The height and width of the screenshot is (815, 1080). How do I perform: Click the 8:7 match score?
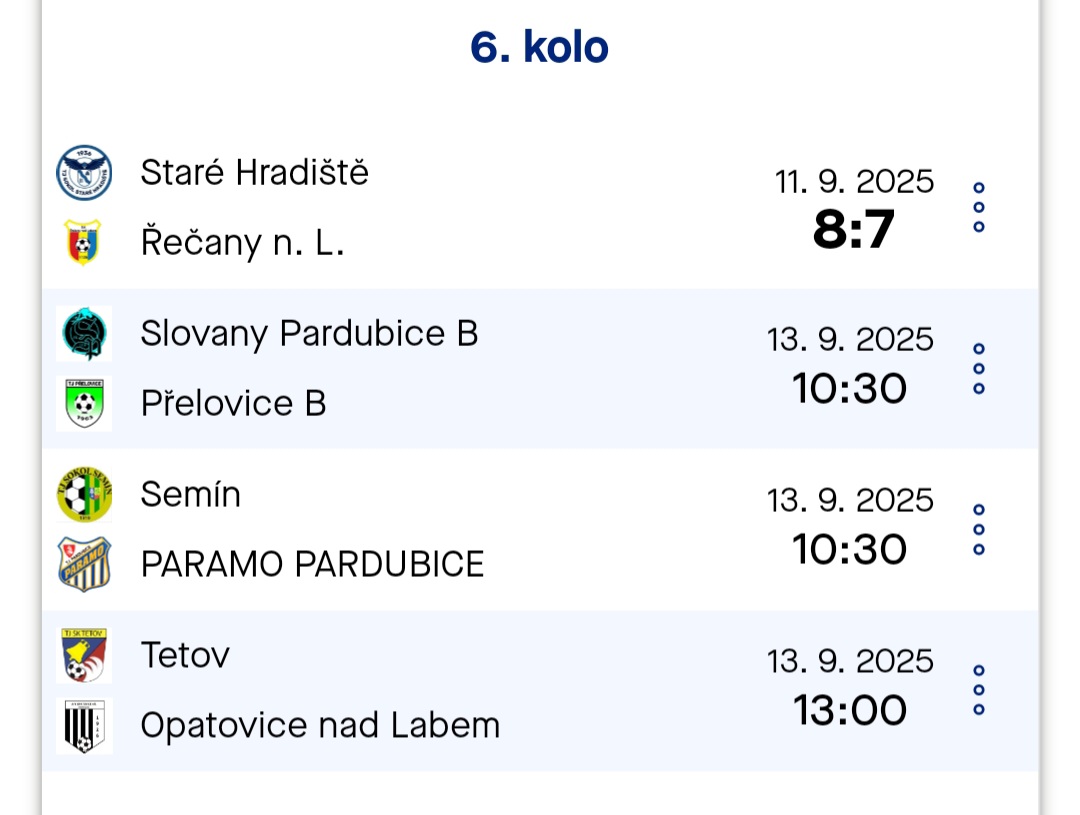tap(853, 229)
